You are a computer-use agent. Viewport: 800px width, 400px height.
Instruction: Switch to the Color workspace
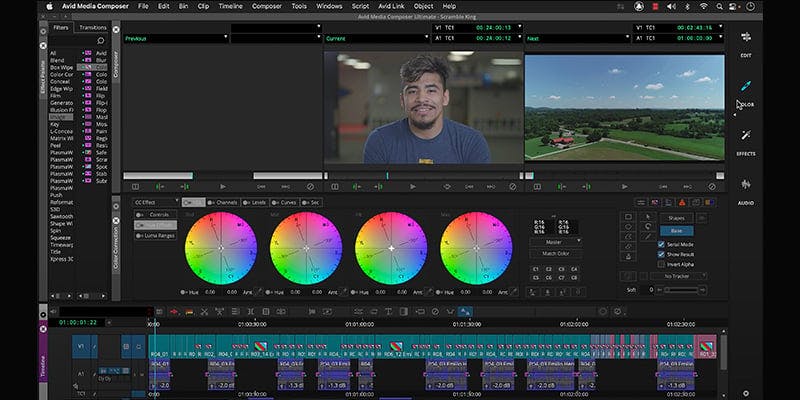pos(746,86)
